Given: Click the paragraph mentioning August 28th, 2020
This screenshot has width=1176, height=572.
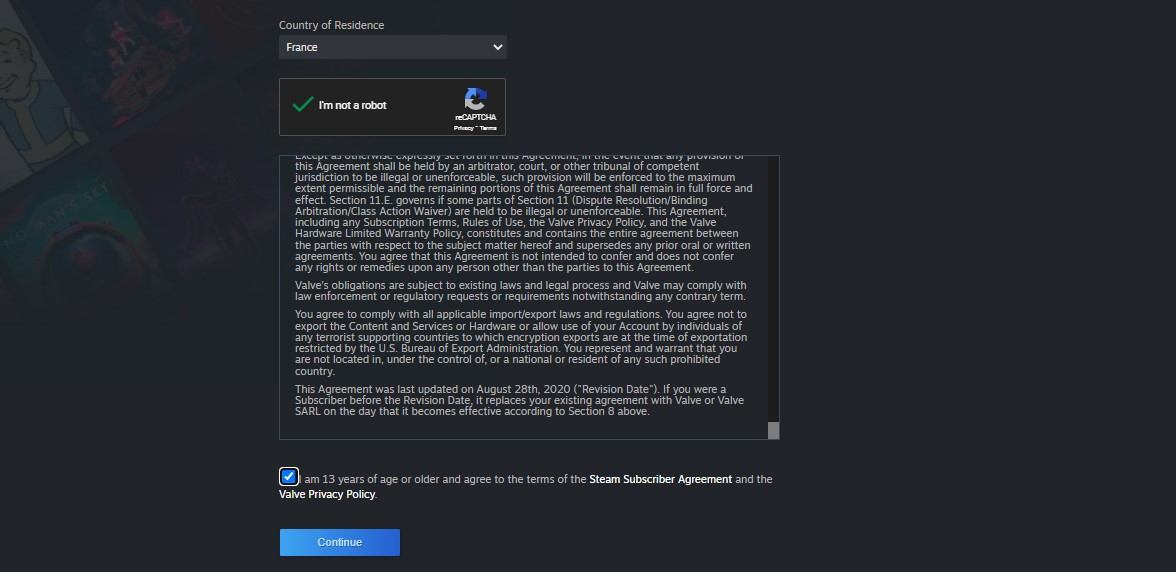Looking at the screenshot, I should 519,400.
